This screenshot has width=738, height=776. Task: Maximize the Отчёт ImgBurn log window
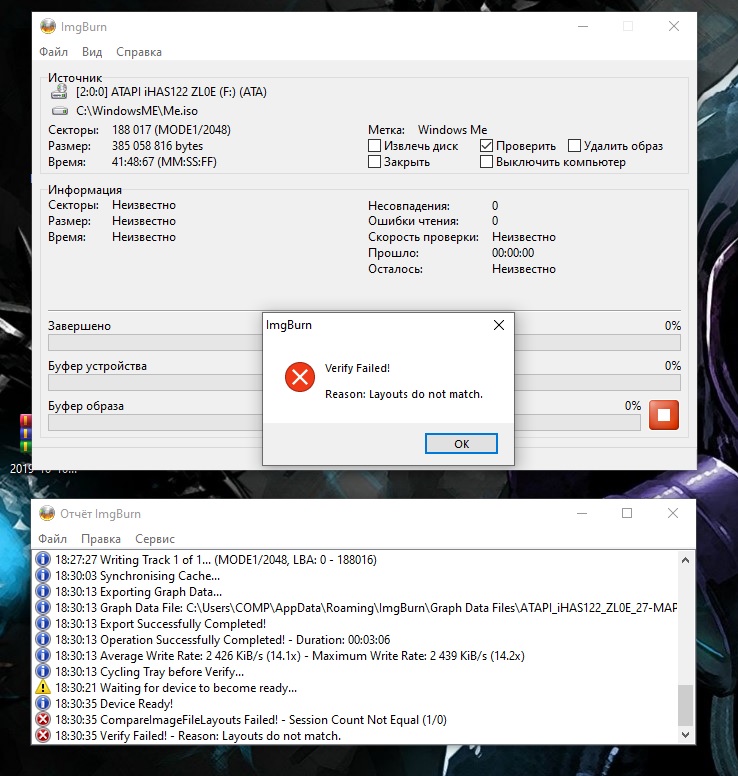click(627, 513)
